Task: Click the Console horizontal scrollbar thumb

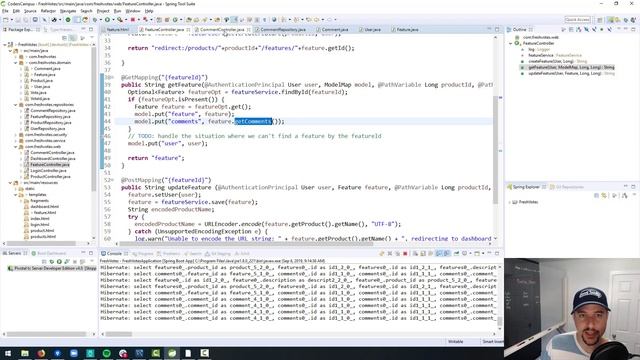Action: tap(119, 334)
